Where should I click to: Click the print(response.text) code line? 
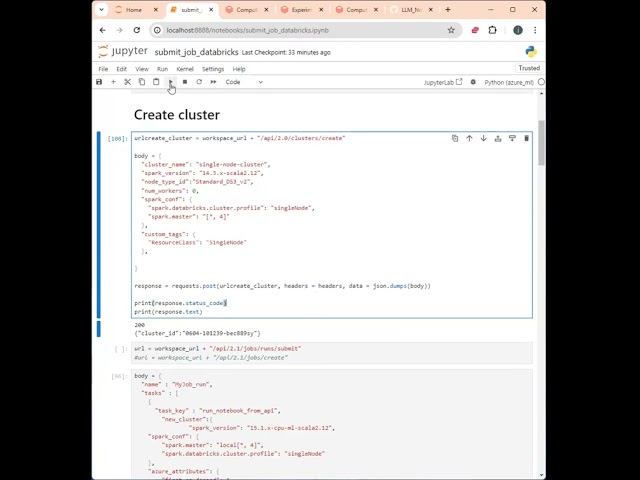[168, 312]
